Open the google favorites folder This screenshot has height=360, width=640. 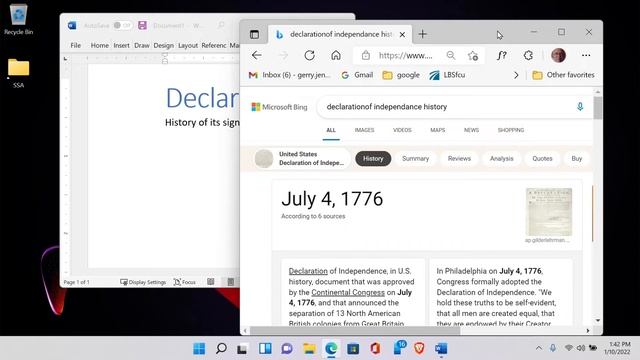(x=401, y=75)
